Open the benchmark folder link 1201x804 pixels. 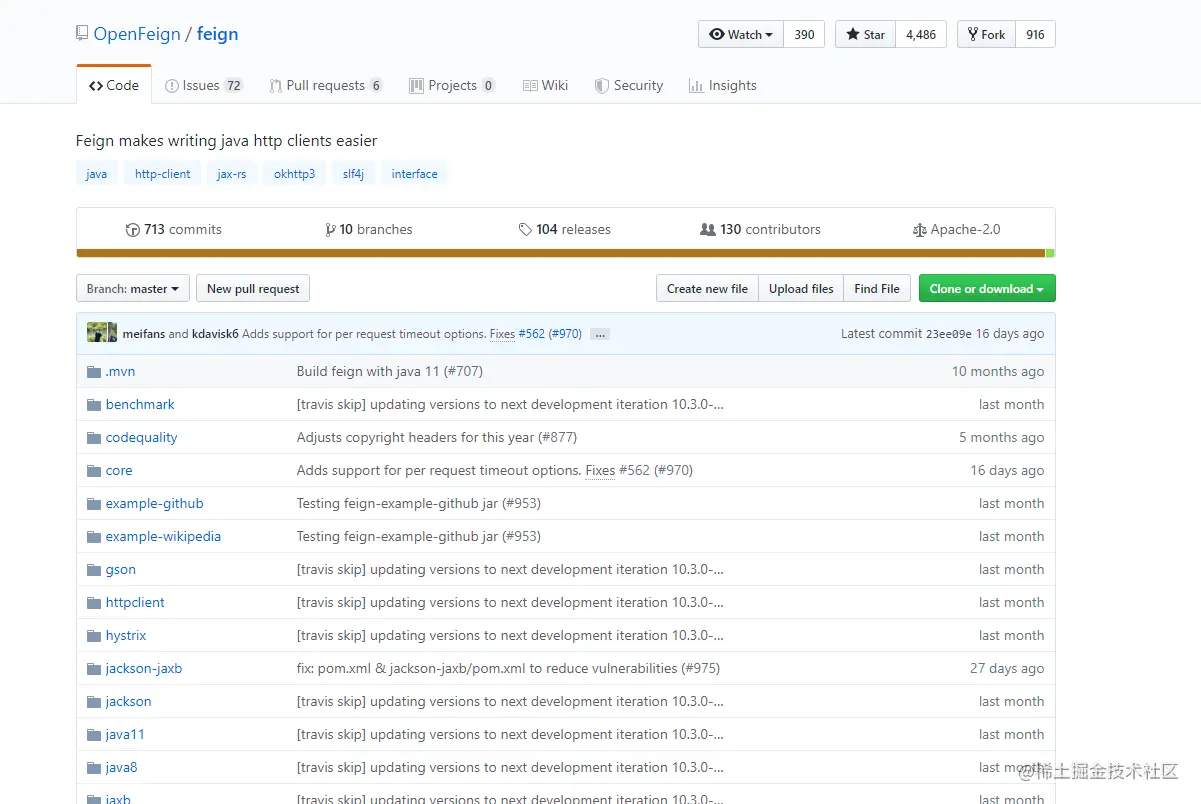140,404
